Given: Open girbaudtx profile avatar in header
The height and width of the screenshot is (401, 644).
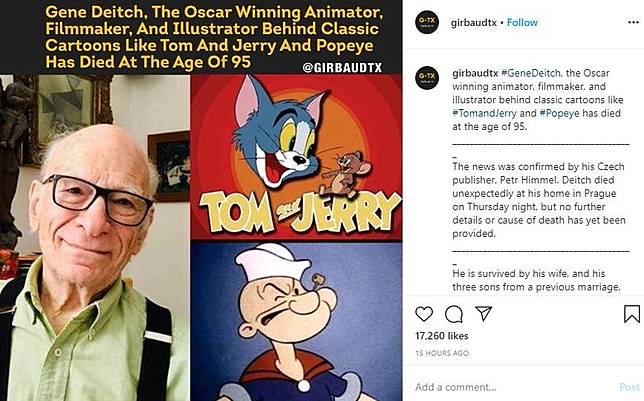Looking at the screenshot, I should pyautogui.click(x=429, y=20).
